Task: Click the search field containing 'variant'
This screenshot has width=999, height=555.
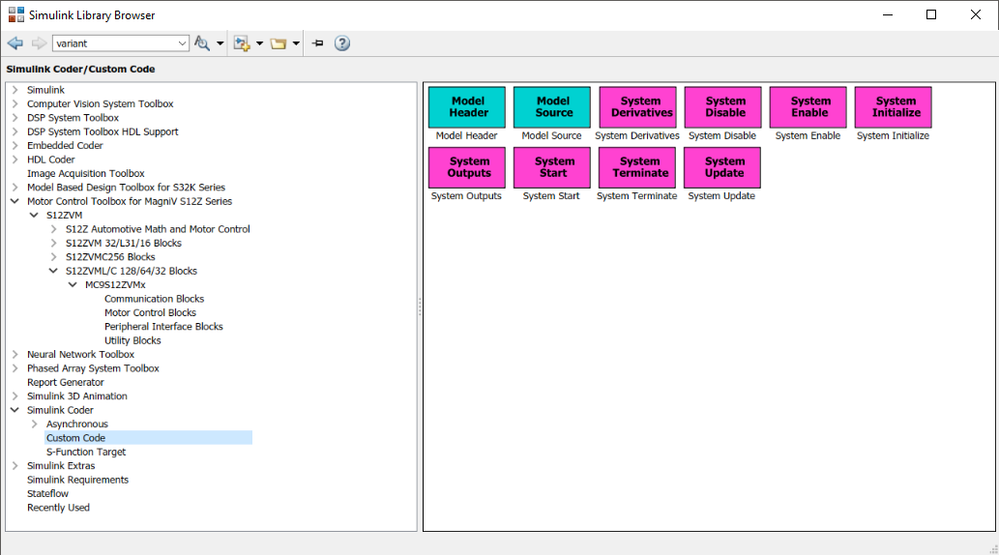Action: tap(115, 43)
